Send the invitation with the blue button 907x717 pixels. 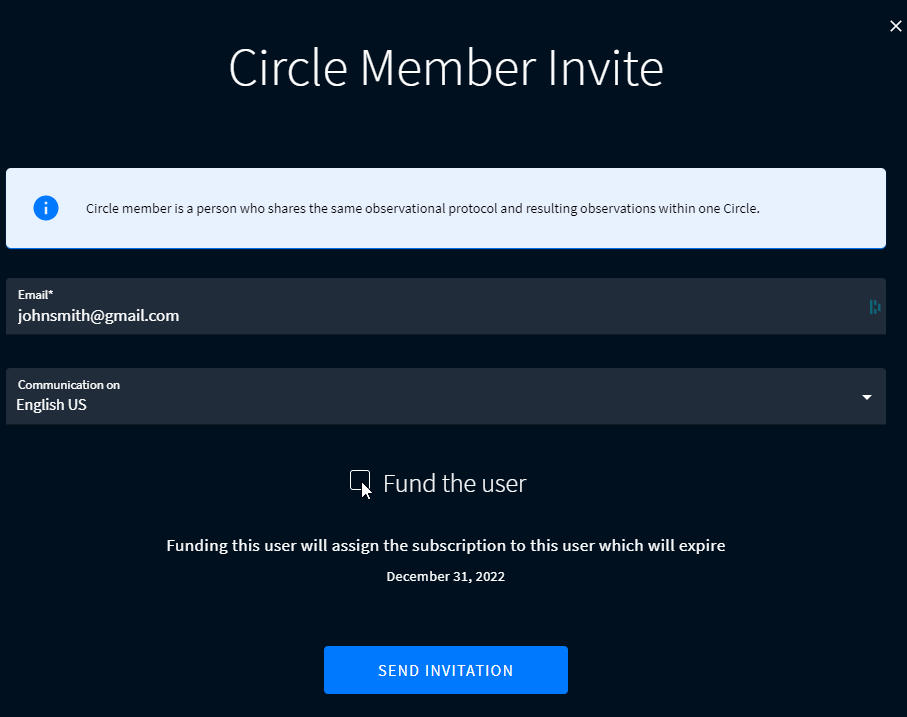pos(445,670)
